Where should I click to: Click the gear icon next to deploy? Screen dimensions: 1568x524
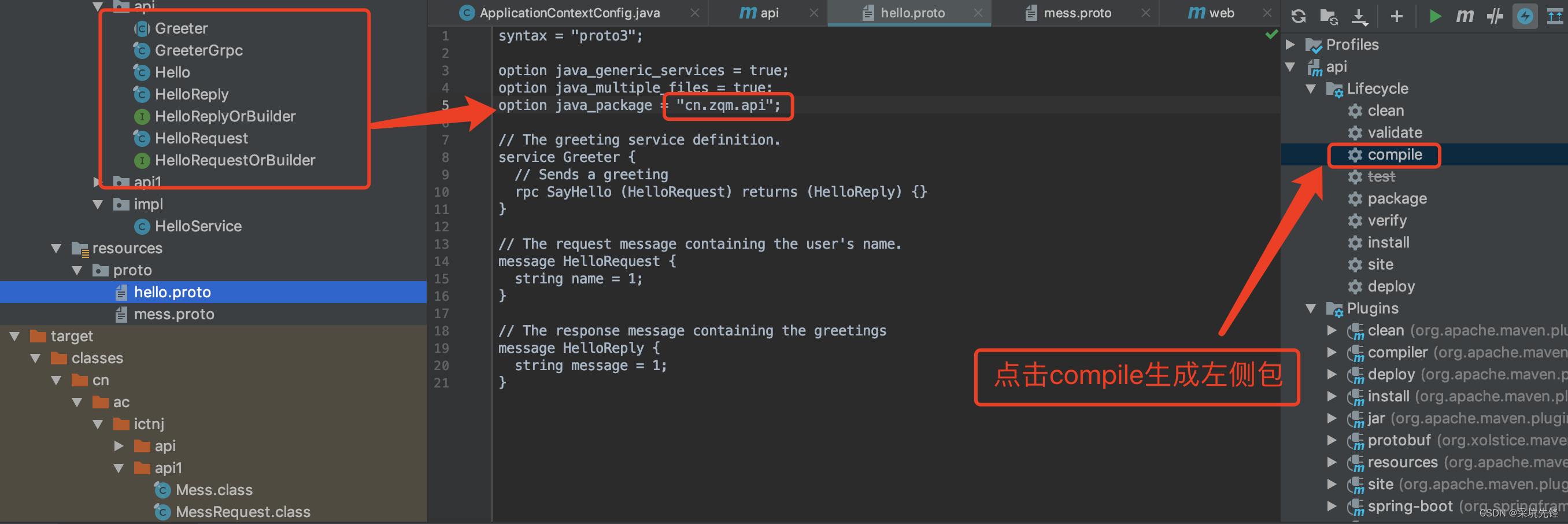coord(1354,286)
